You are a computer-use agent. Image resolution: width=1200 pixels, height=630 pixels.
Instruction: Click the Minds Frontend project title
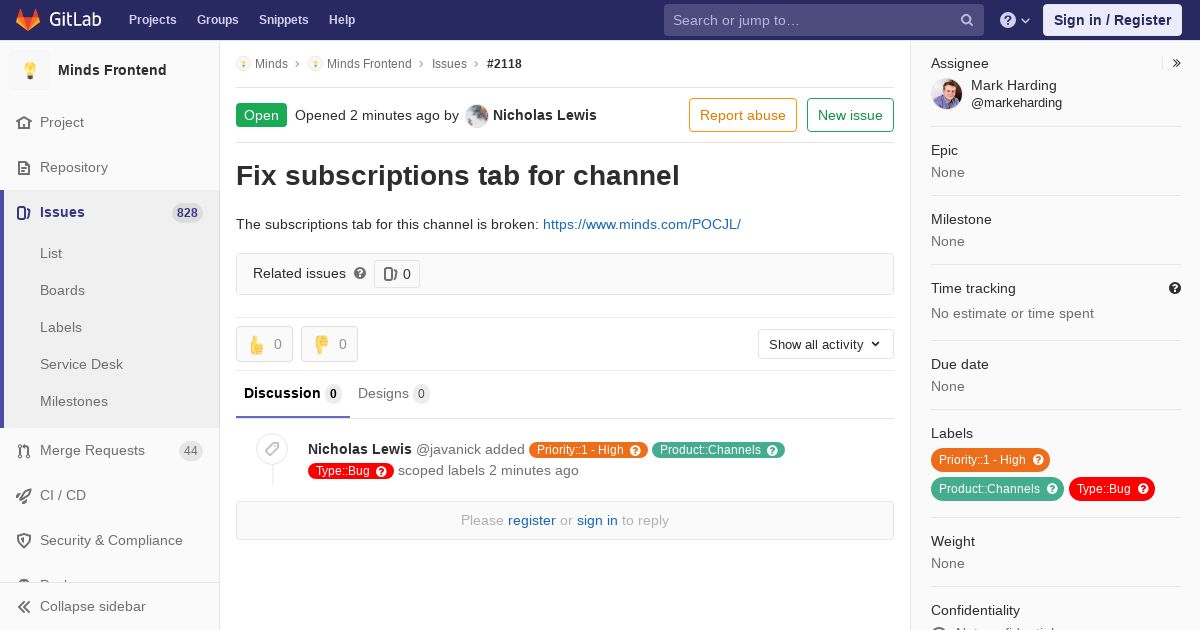pyautogui.click(x=112, y=70)
